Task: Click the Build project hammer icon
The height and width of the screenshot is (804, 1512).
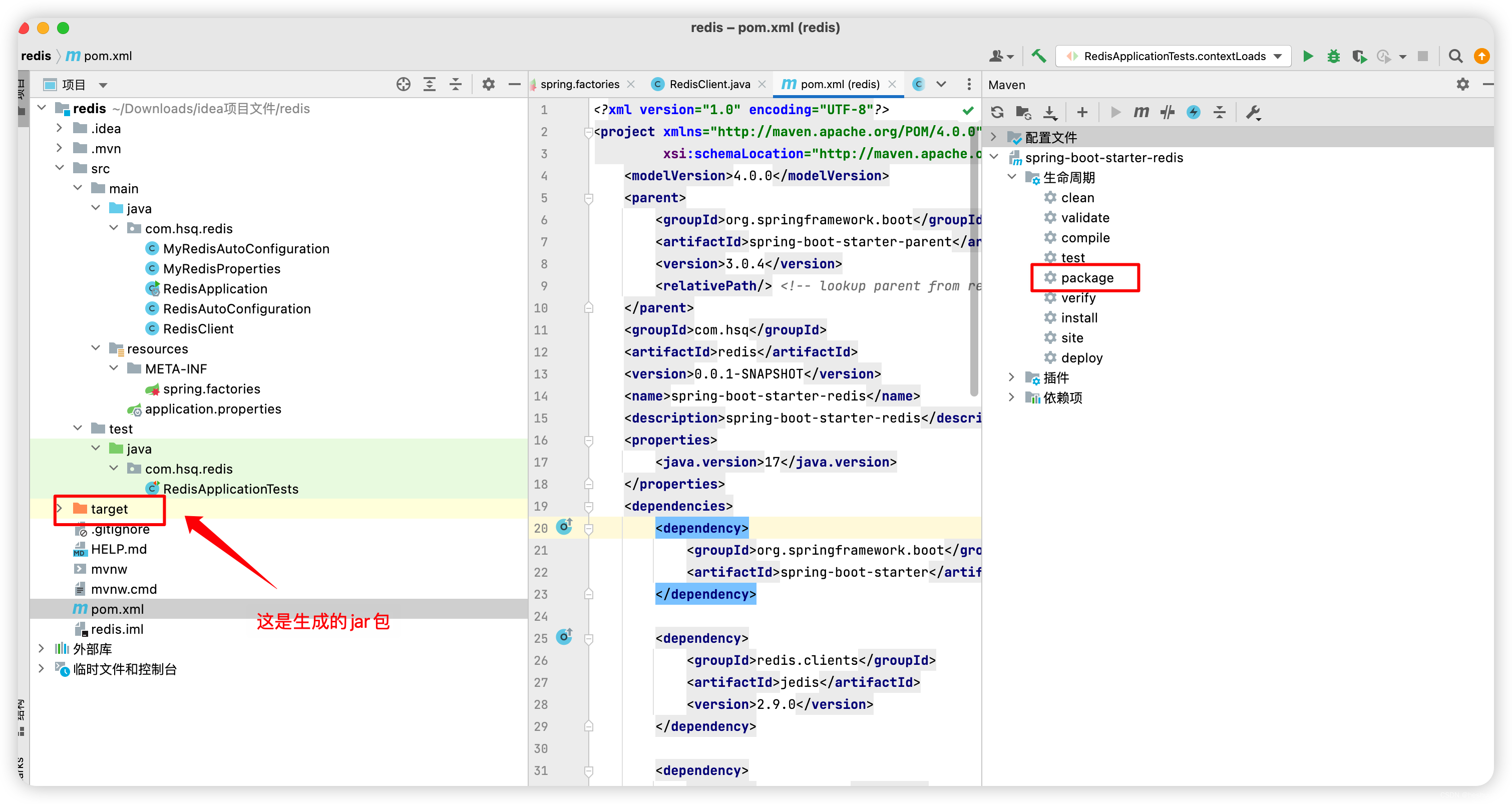Action: pyautogui.click(x=1038, y=57)
